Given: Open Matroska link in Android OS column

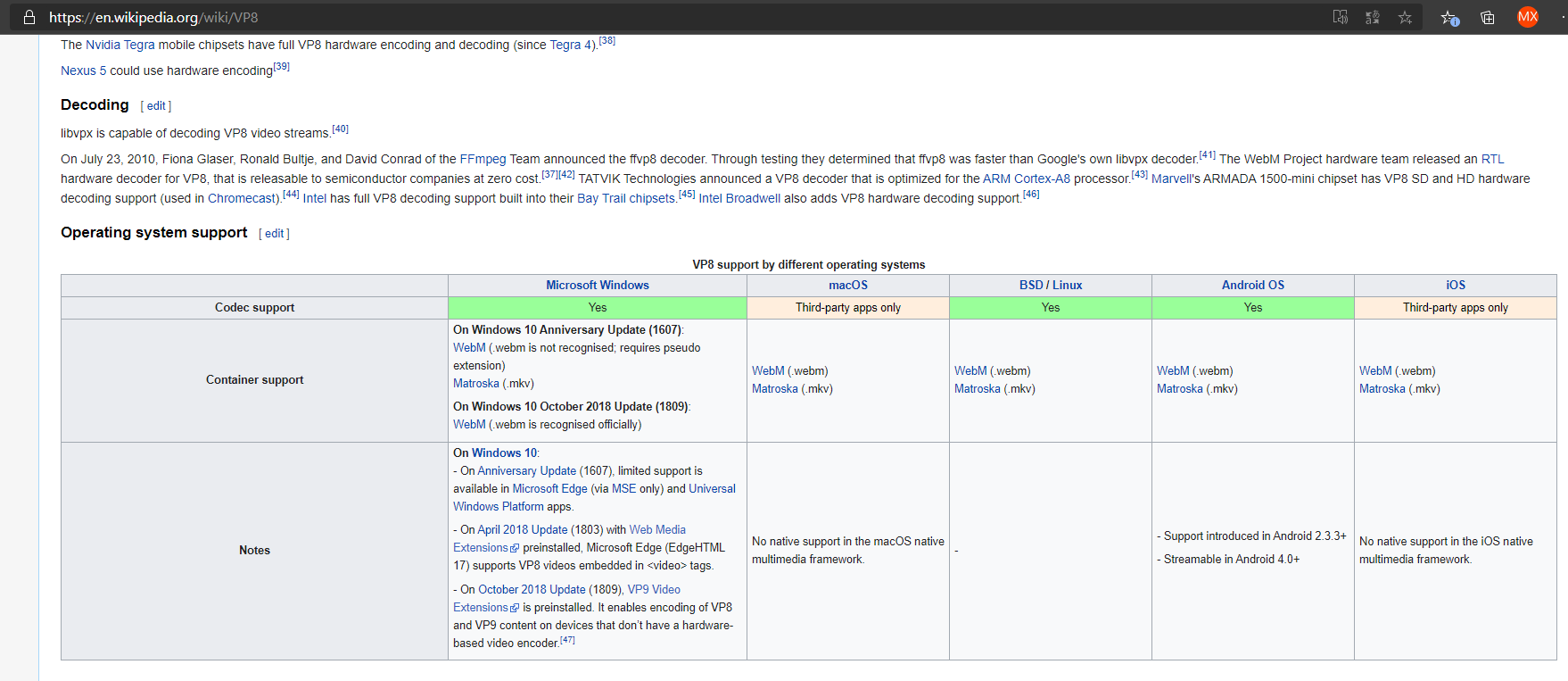Looking at the screenshot, I should [x=1180, y=389].
